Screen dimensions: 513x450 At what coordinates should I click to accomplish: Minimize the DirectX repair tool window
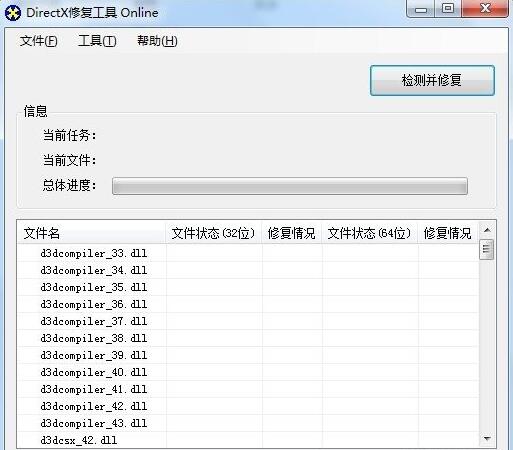(421, 9)
